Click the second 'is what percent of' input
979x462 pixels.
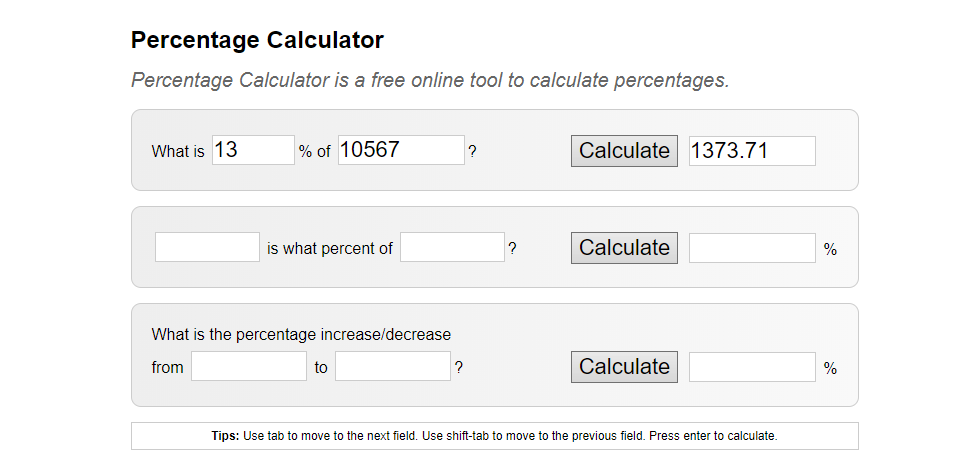pyautogui.click(x=452, y=247)
